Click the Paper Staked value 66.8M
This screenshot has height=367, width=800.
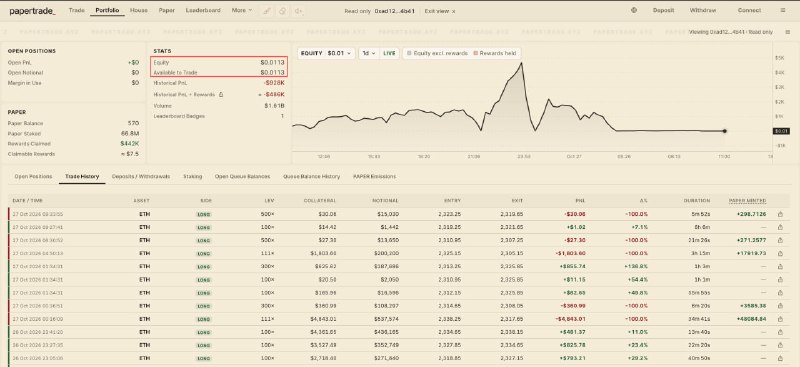pyautogui.click(x=131, y=133)
